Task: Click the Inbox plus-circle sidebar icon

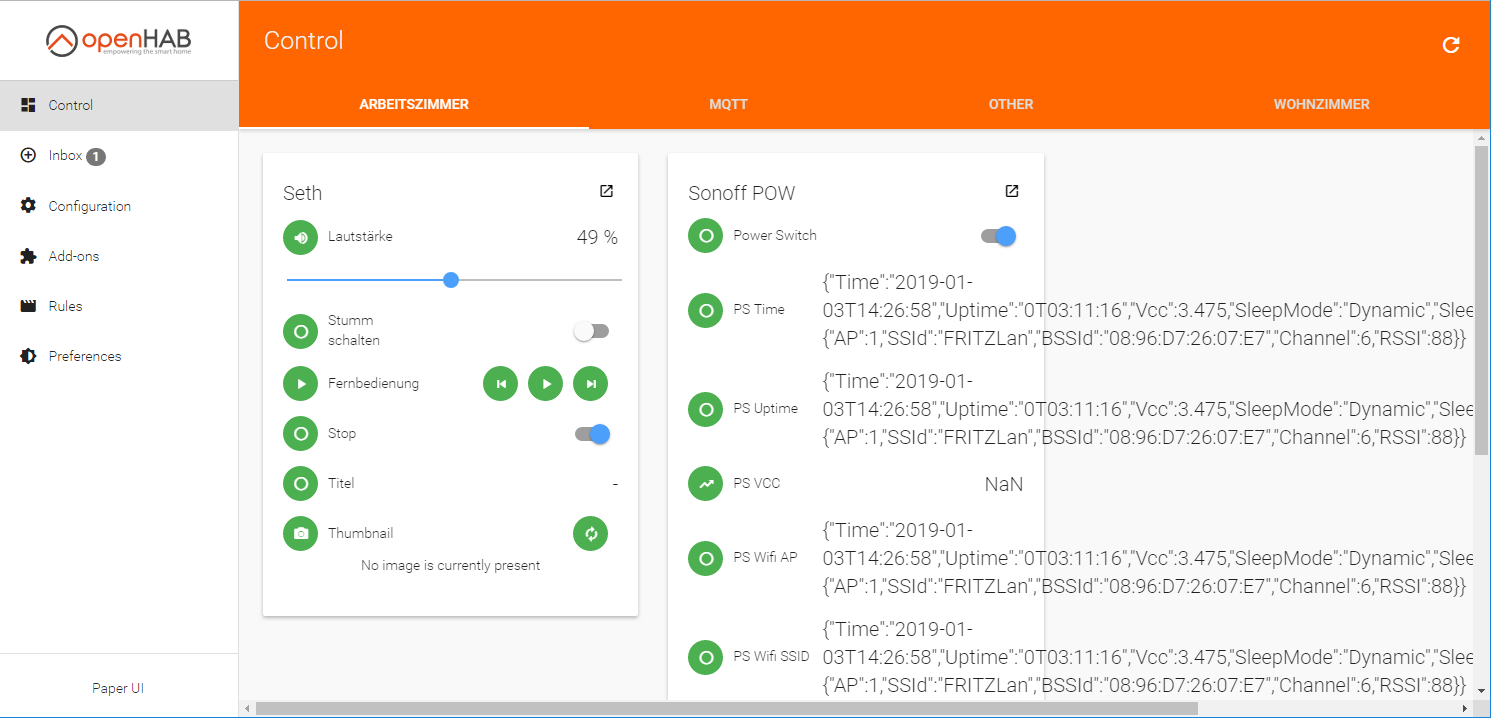Action: coord(28,155)
